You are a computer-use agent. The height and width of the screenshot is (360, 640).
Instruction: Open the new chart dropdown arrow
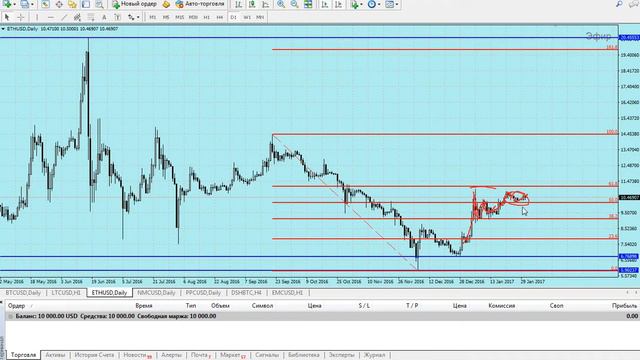(x=14, y=4)
